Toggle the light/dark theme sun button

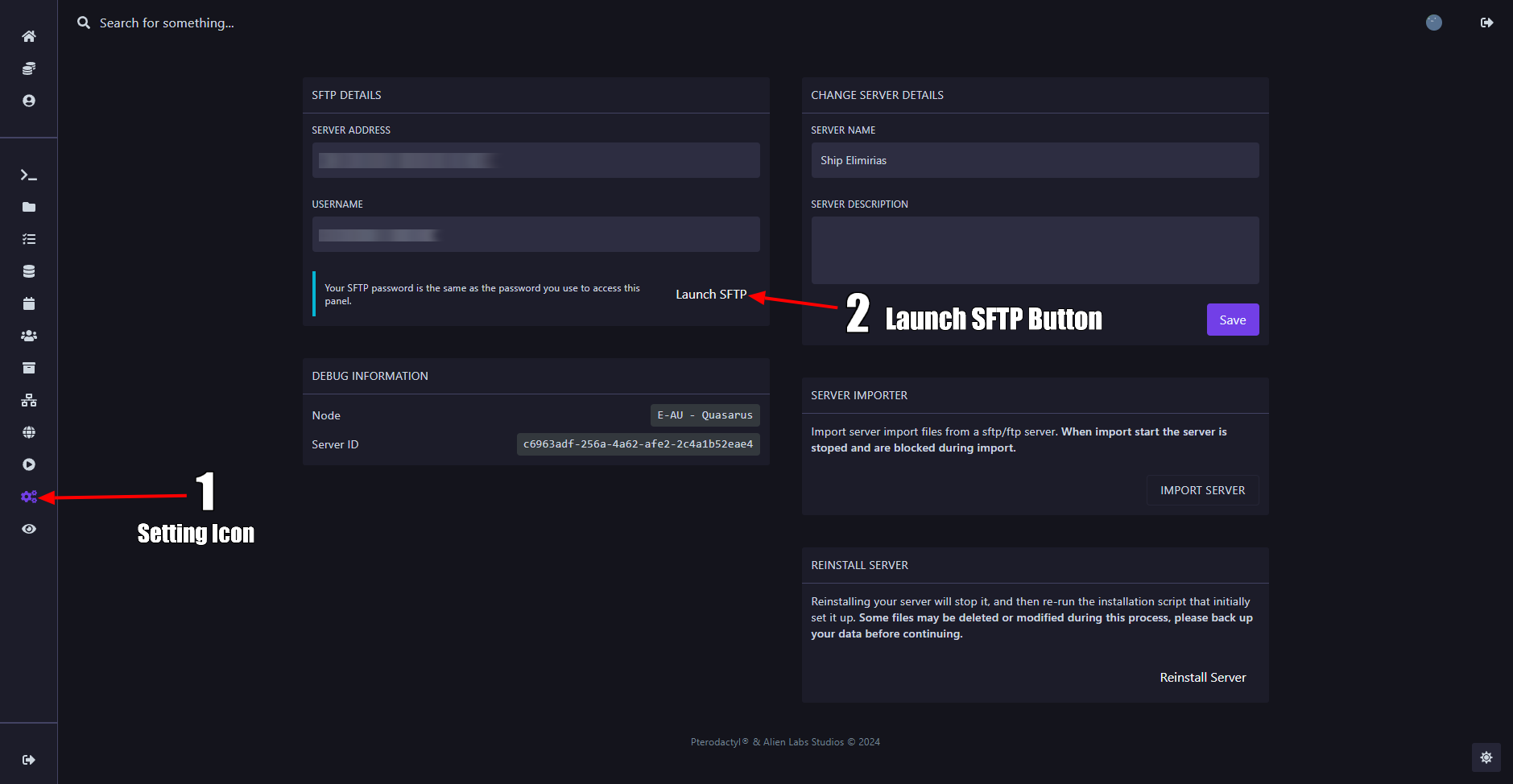pos(1486,757)
